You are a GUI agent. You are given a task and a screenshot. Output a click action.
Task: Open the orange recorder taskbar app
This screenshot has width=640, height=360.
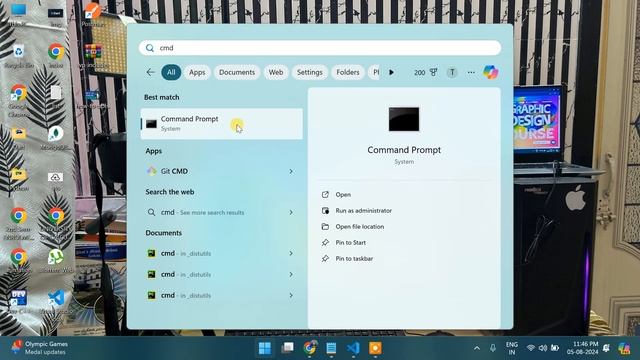tap(375, 348)
